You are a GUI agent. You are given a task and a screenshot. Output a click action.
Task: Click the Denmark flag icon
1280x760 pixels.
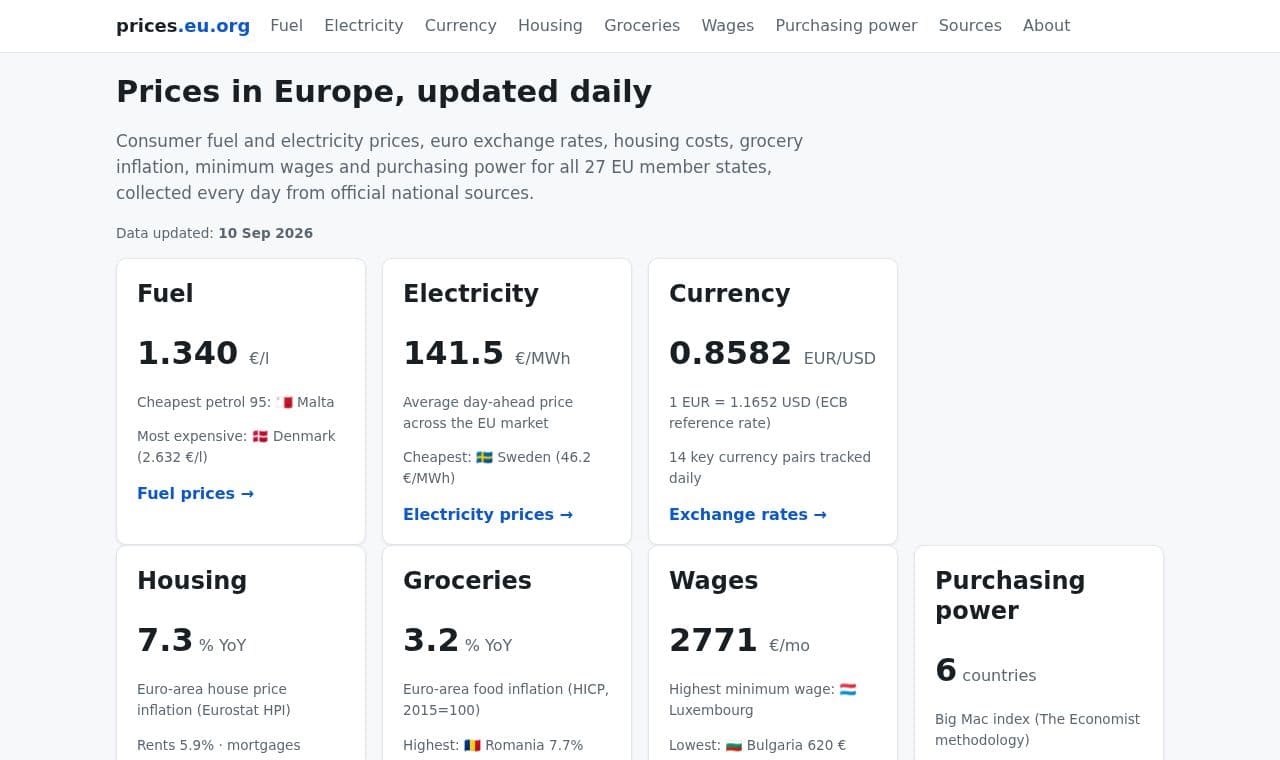point(260,436)
